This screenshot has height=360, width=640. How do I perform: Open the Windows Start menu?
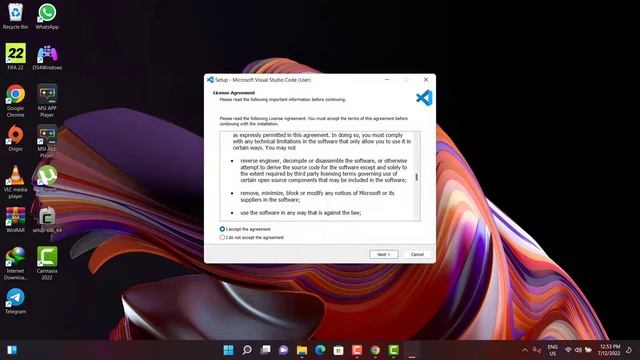[x=229, y=350]
